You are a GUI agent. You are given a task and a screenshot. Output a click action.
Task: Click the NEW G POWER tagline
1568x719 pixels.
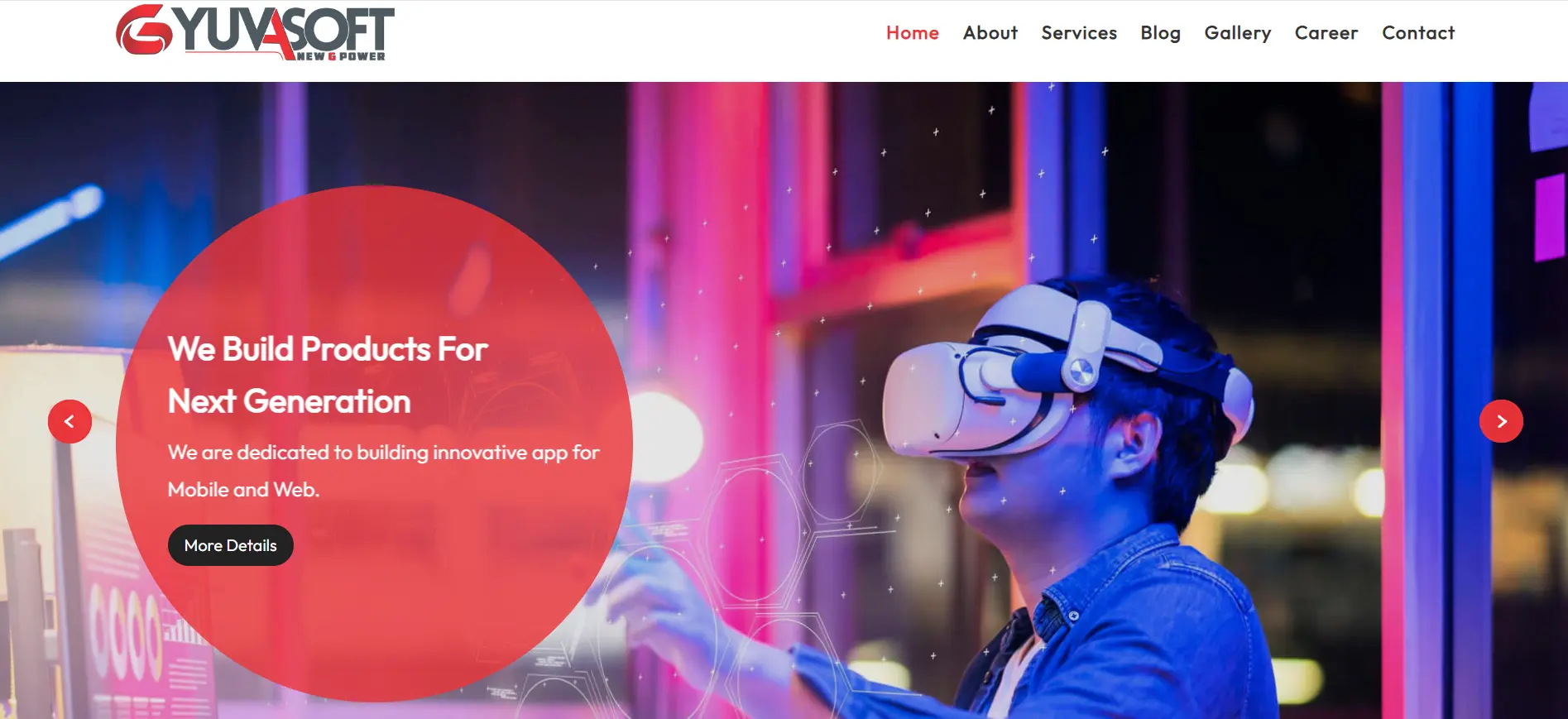tap(341, 56)
